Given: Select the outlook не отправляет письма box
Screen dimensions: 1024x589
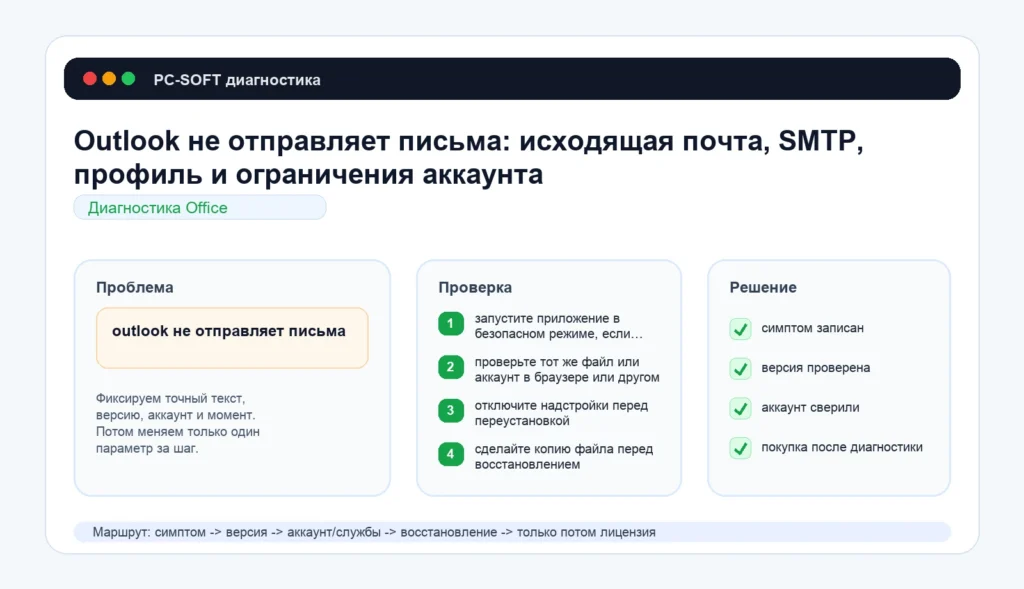Looking at the screenshot, I should point(232,338).
